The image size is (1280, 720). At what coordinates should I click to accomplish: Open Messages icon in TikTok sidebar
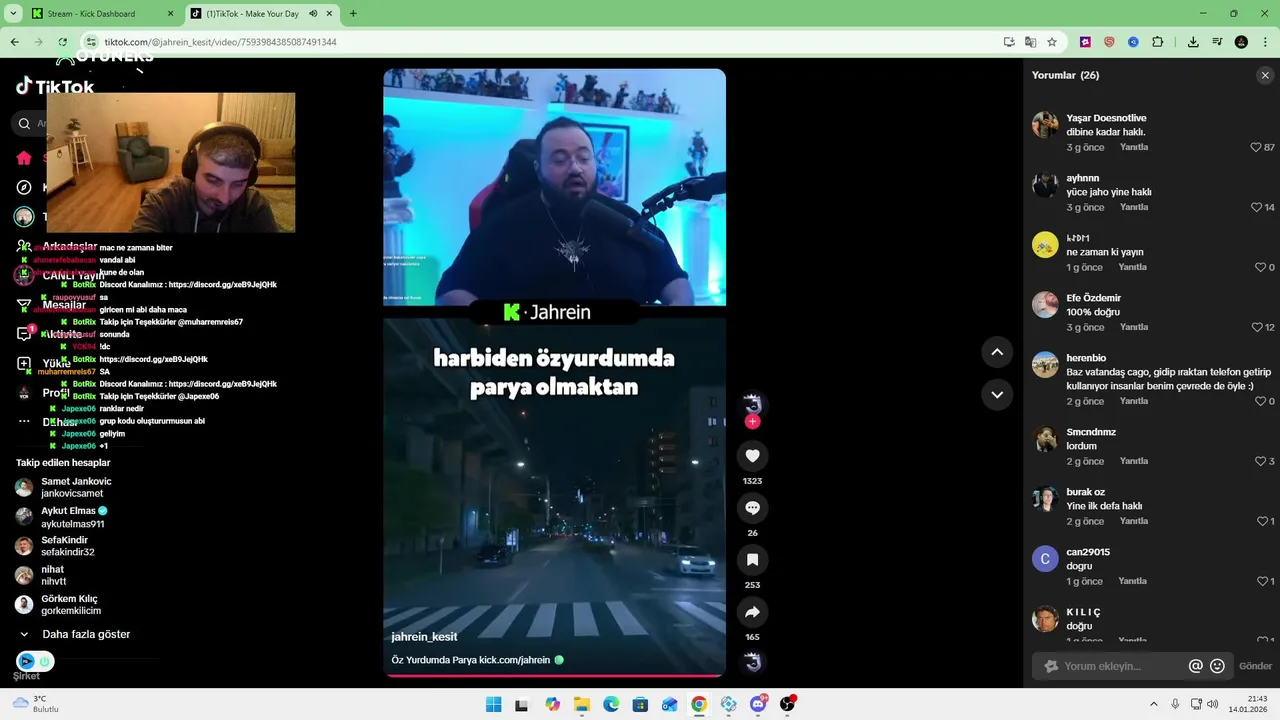point(24,305)
